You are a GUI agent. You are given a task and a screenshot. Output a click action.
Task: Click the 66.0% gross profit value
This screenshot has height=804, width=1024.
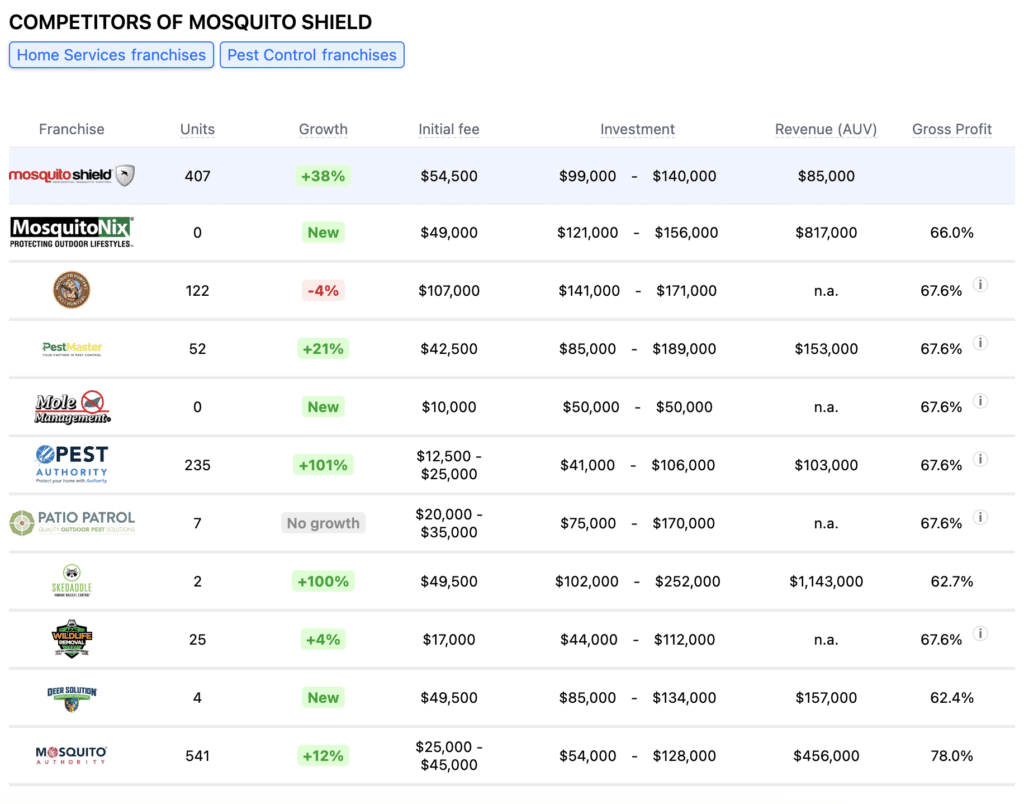952,233
